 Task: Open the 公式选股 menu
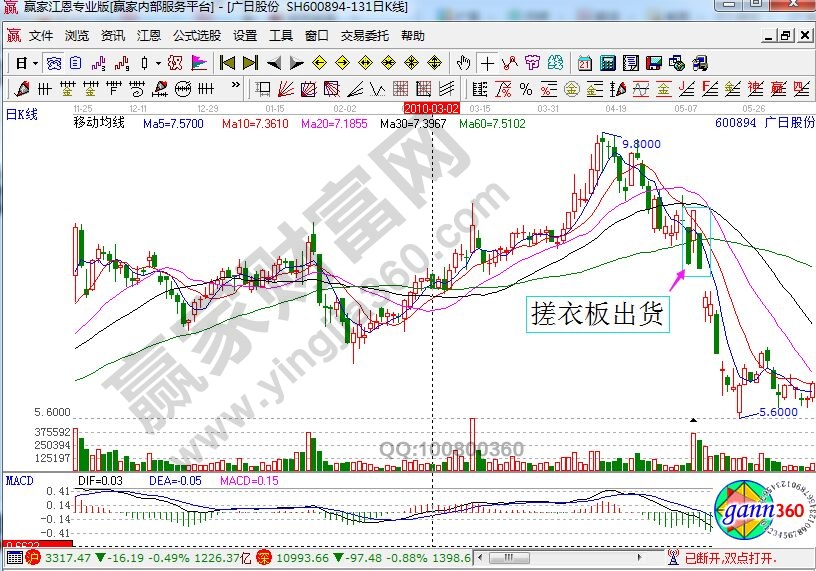197,35
